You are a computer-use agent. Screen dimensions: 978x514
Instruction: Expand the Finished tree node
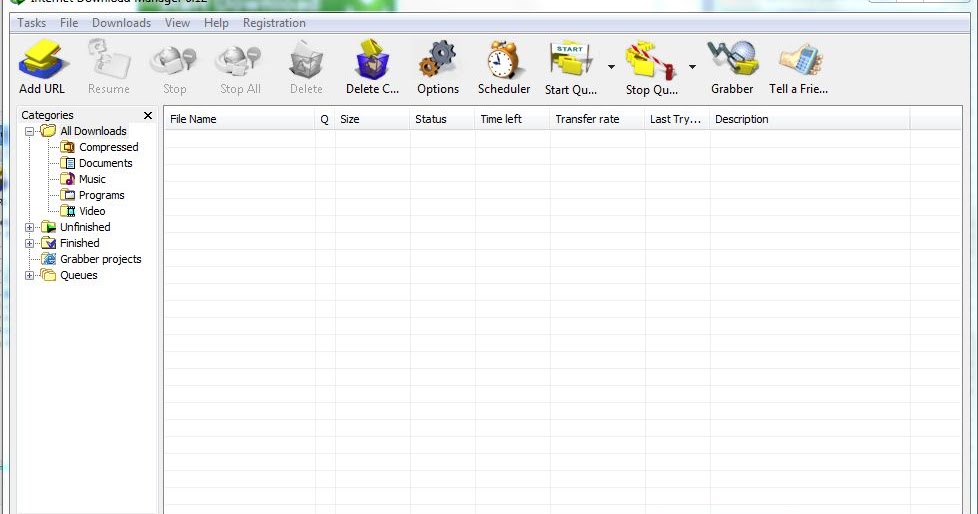coord(29,244)
